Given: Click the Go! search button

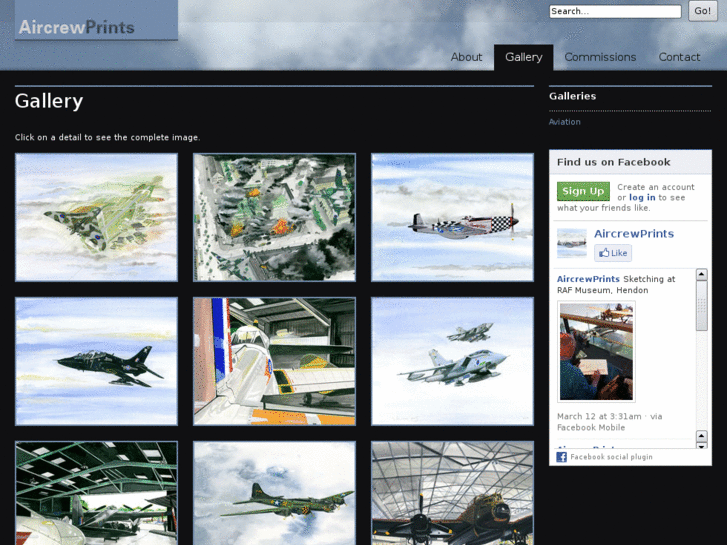Looking at the screenshot, I should tap(702, 11).
